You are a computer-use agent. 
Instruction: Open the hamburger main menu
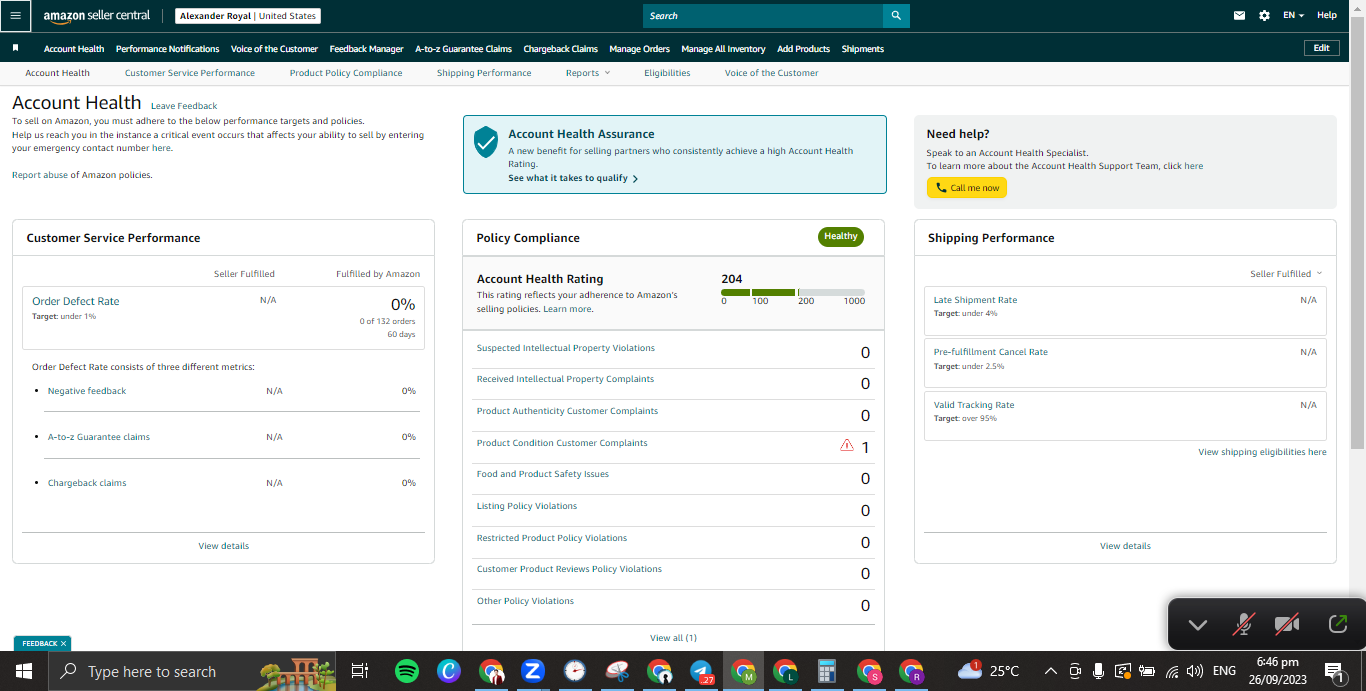pyautogui.click(x=15, y=16)
